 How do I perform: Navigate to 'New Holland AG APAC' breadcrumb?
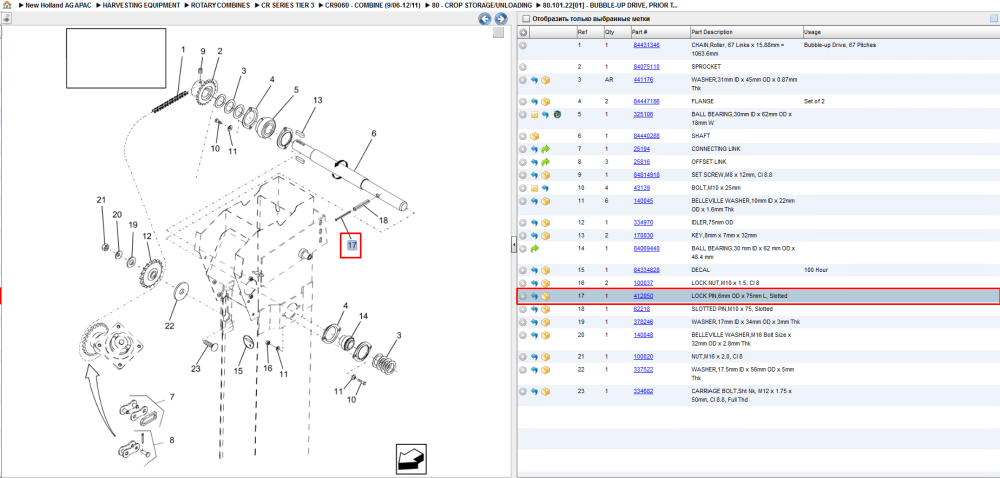pyautogui.click(x=57, y=5)
